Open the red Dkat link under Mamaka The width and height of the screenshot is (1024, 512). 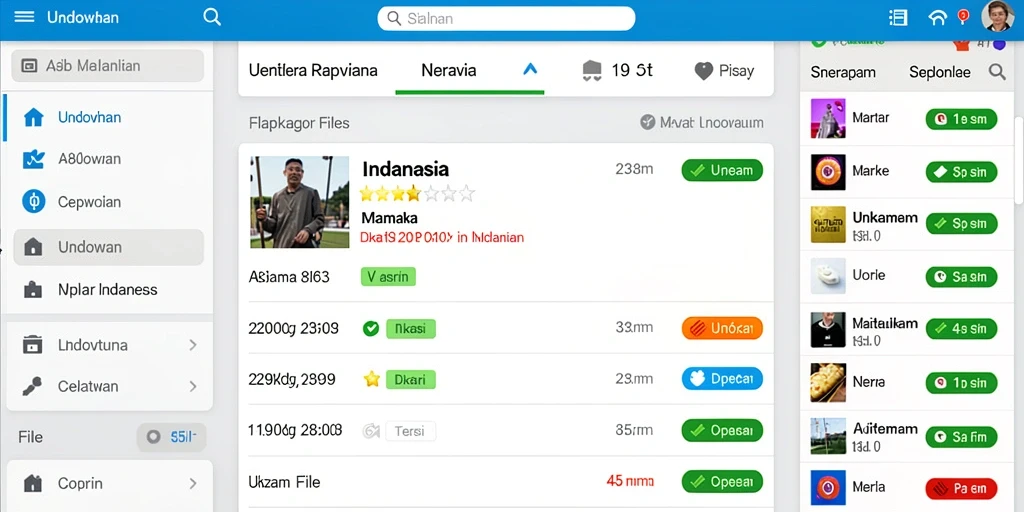442,237
